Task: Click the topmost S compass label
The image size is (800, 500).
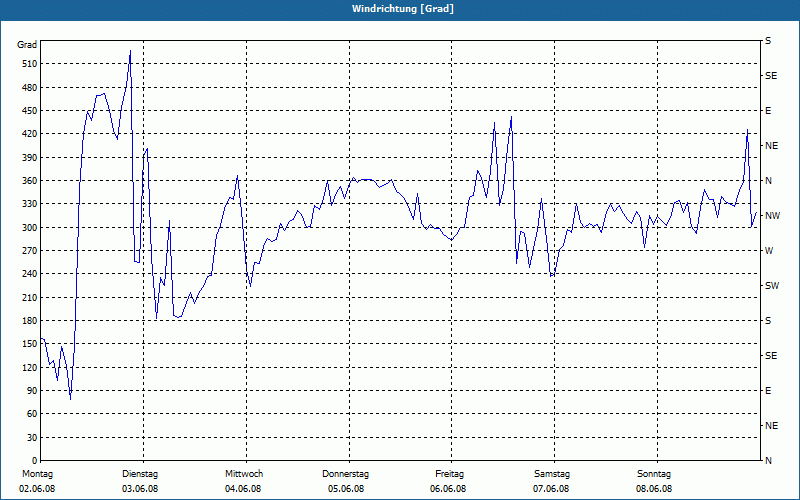Action: [768, 41]
